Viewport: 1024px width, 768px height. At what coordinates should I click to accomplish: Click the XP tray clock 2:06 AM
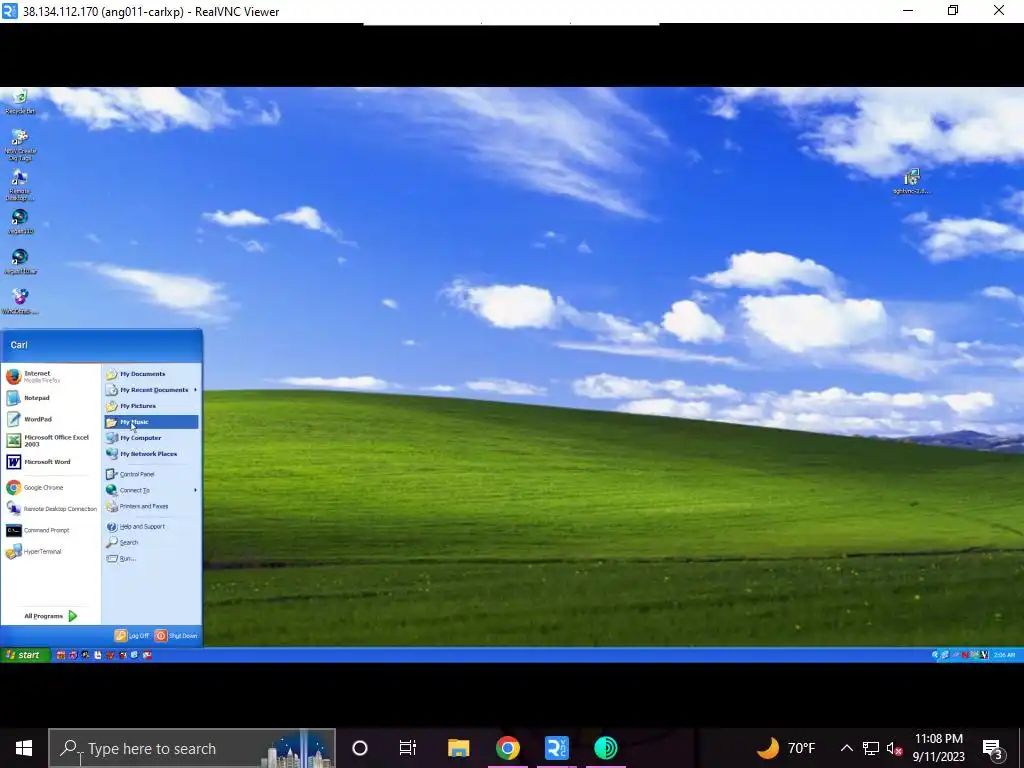click(1004, 655)
